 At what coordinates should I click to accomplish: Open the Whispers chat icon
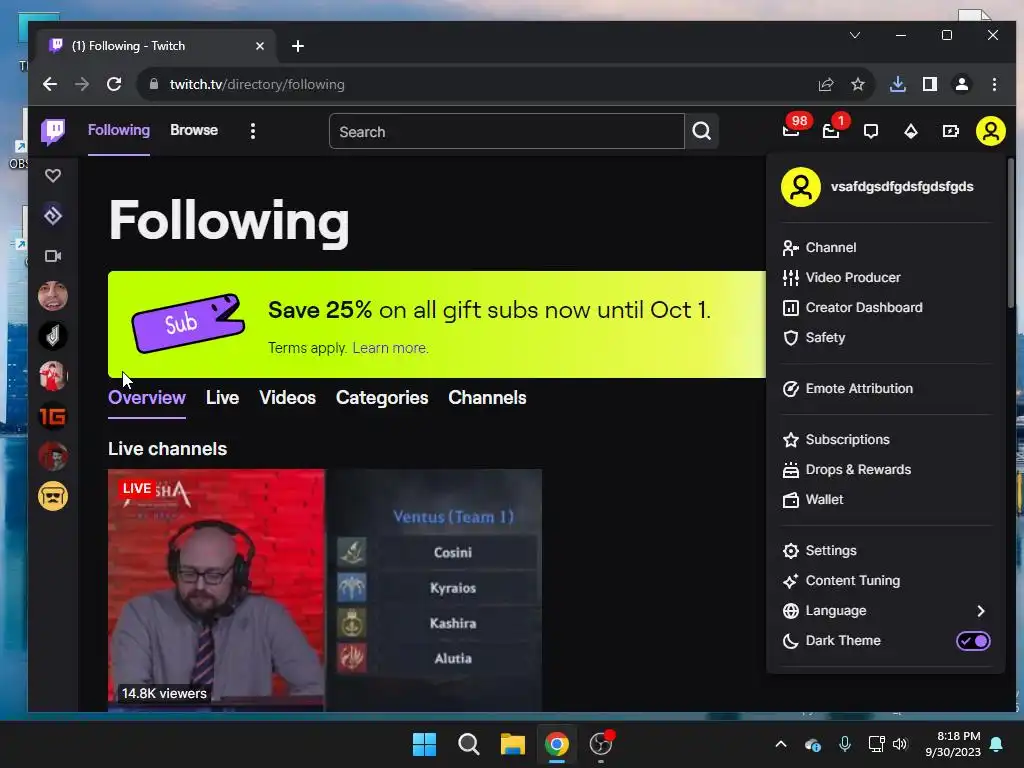pyautogui.click(x=871, y=131)
